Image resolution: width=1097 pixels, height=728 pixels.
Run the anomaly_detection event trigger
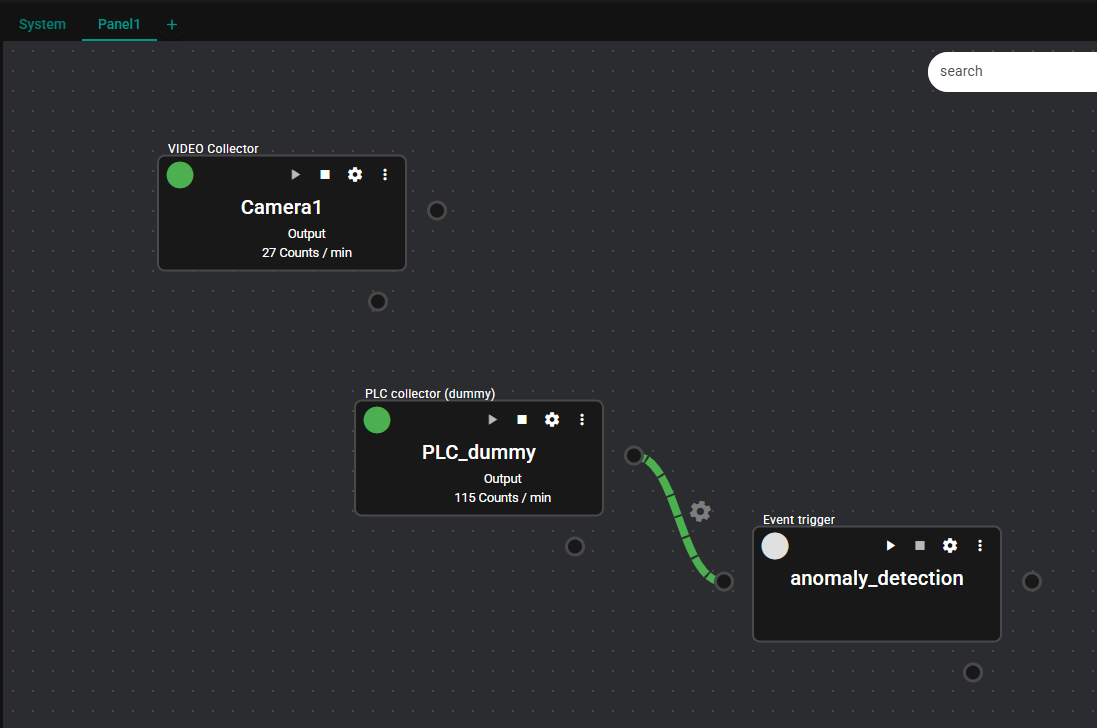[890, 546]
